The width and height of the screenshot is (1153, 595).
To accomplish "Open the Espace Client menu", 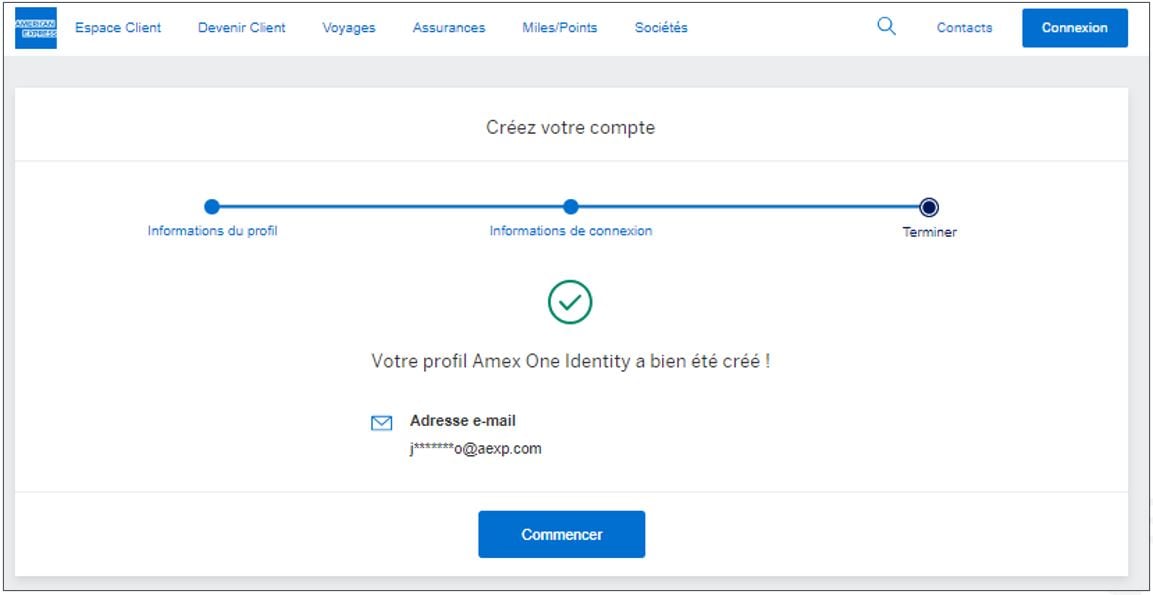I will tap(118, 28).
